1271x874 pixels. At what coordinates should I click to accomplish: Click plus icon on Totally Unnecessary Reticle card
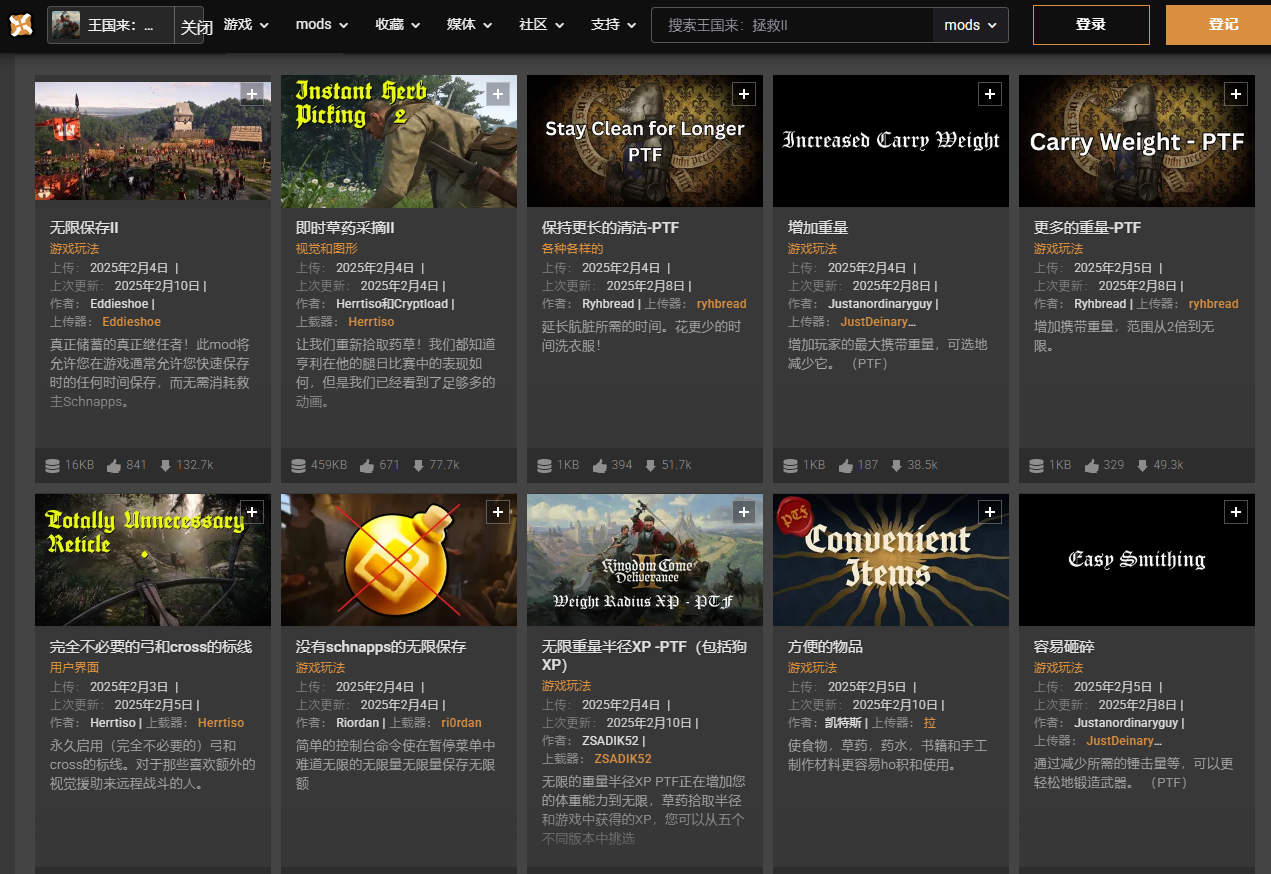pyautogui.click(x=252, y=512)
